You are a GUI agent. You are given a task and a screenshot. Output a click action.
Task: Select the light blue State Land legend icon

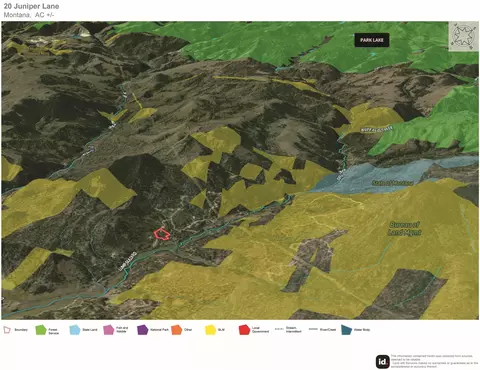[x=75, y=330]
